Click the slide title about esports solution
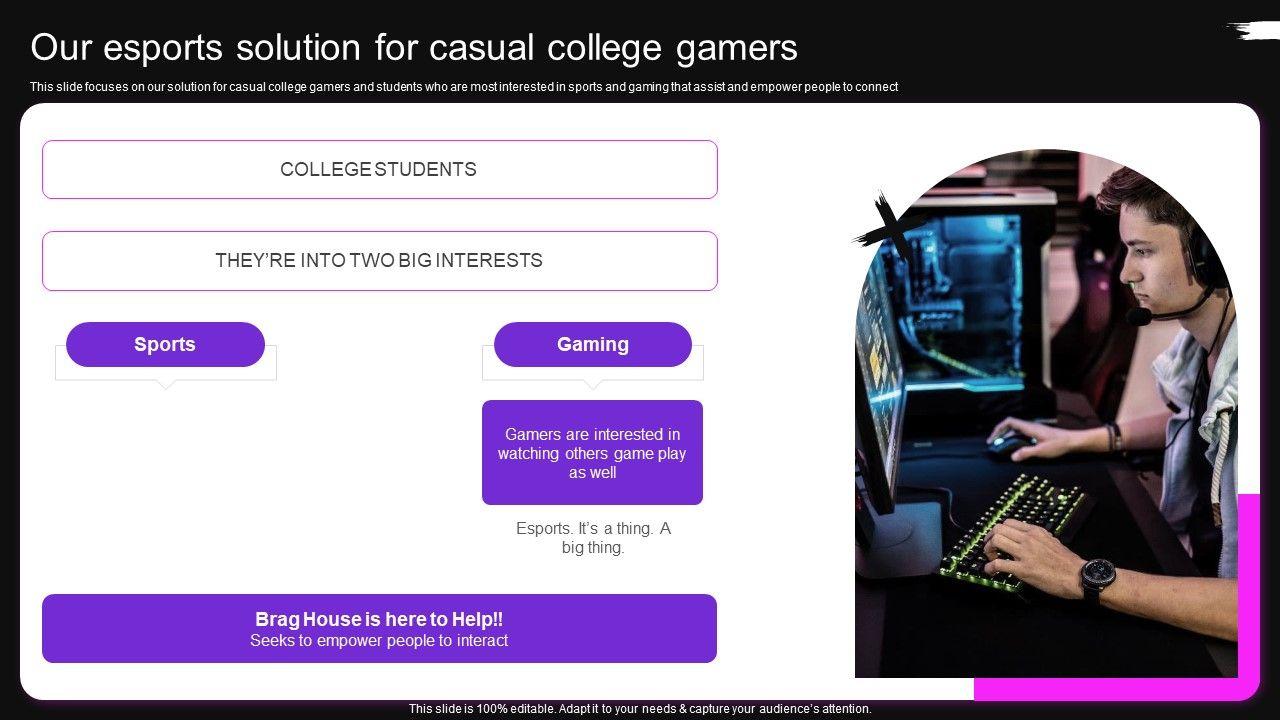Image resolution: width=1280 pixels, height=720 pixels. point(414,48)
